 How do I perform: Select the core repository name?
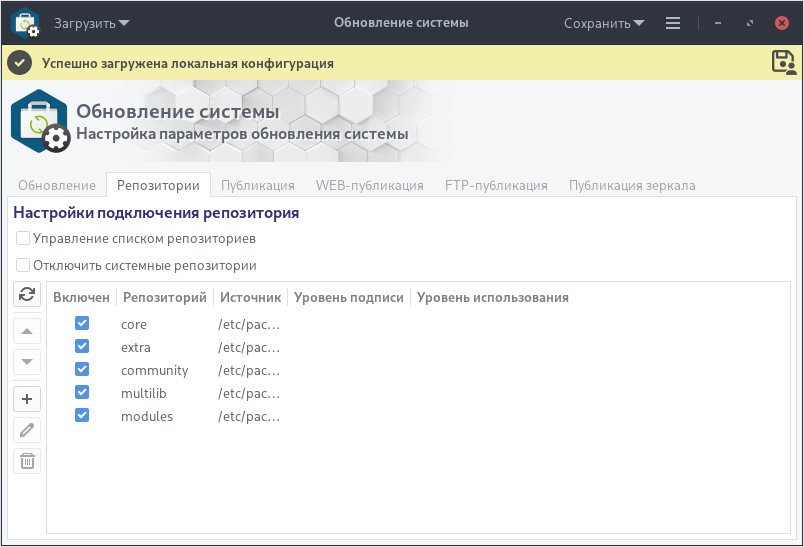(134, 325)
